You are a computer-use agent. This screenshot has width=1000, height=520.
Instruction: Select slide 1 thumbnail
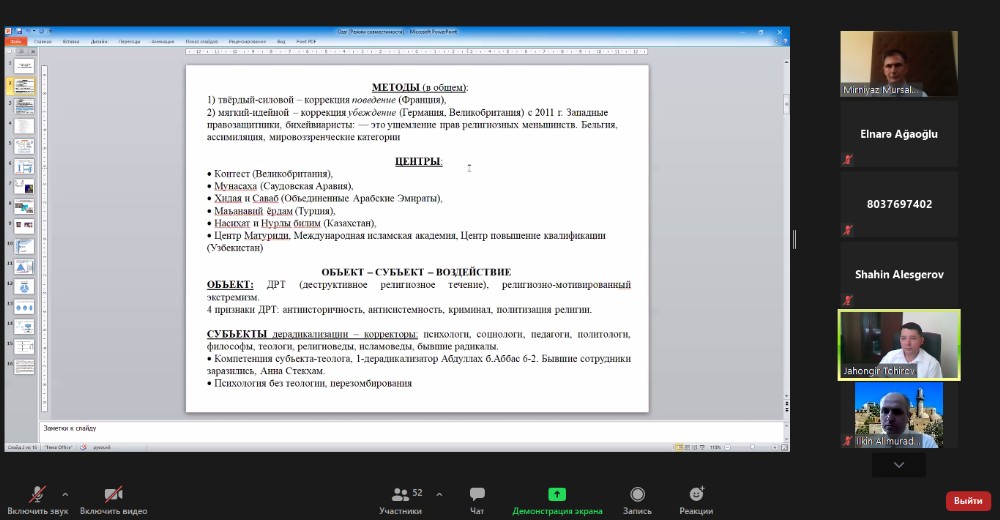point(24,66)
